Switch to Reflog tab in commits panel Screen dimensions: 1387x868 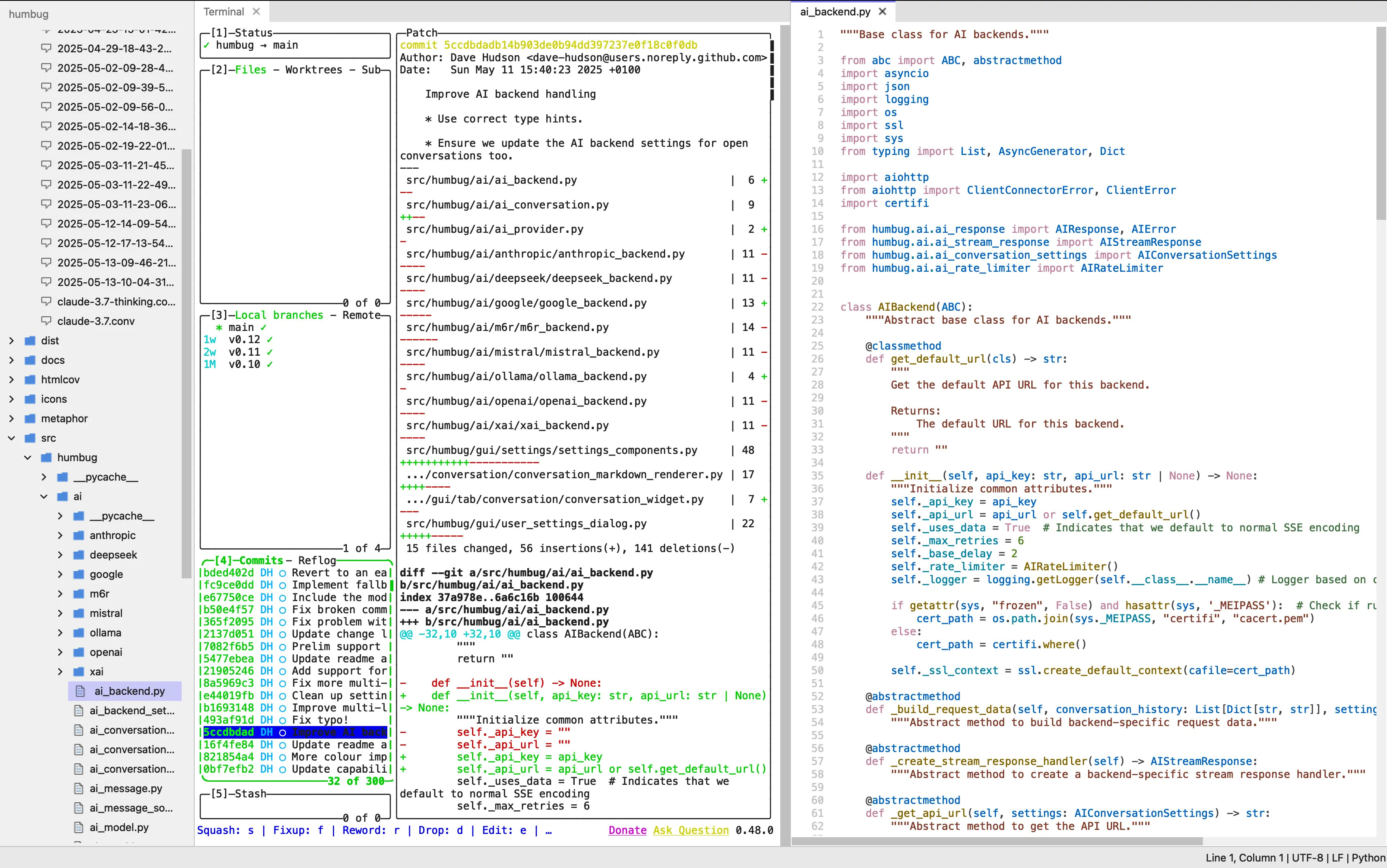pyautogui.click(x=317, y=560)
